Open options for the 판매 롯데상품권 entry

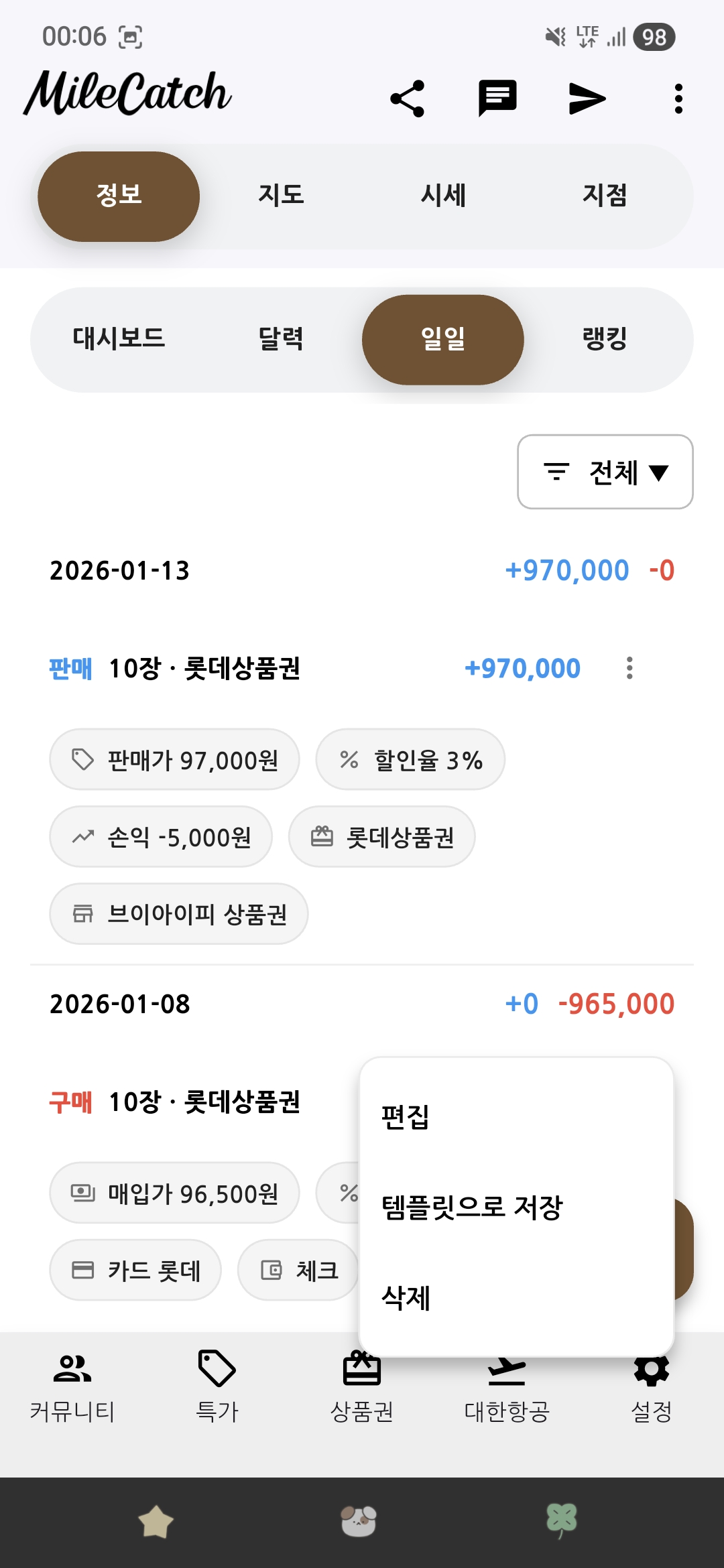(x=629, y=668)
